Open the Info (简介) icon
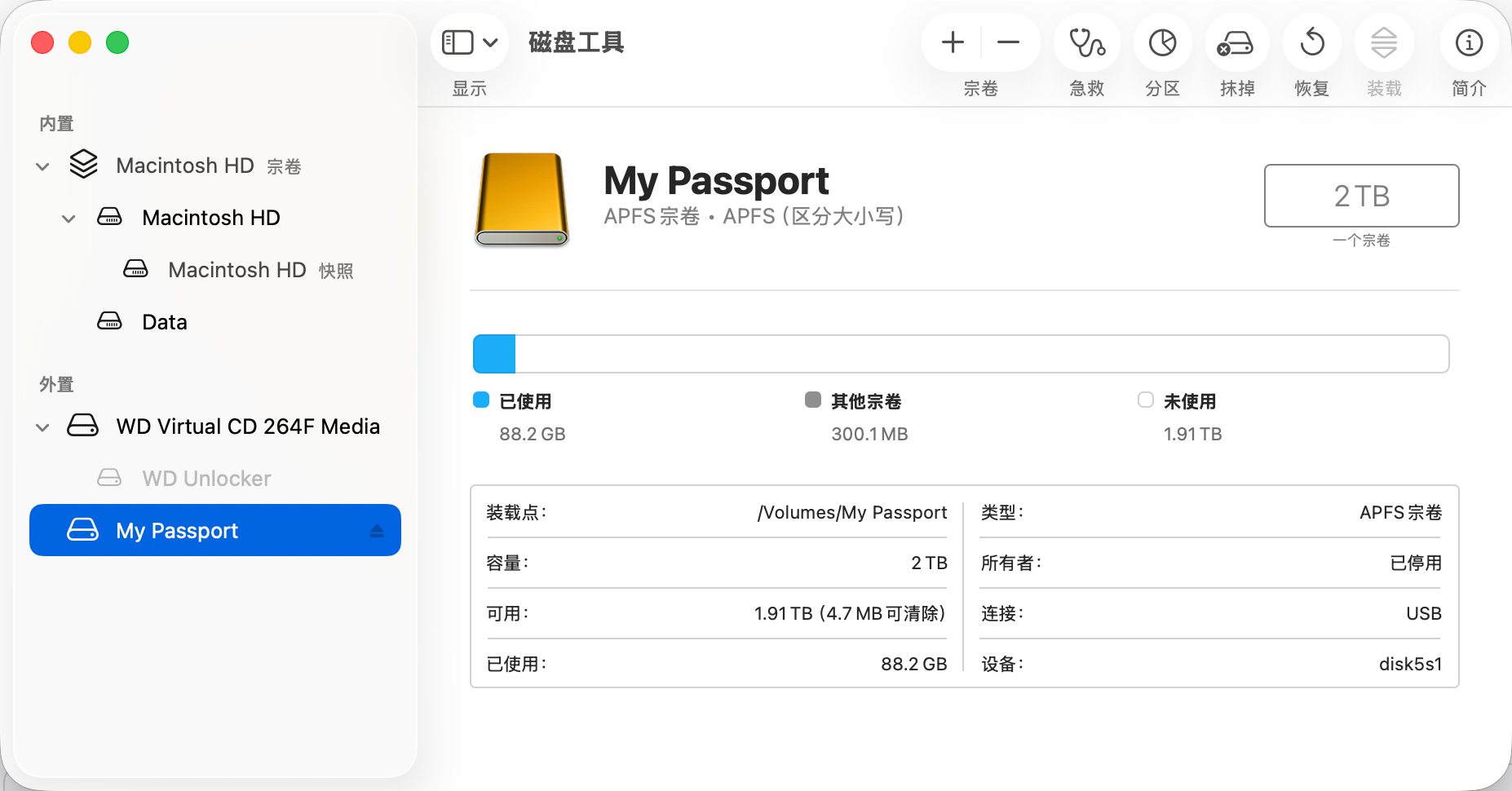 pyautogui.click(x=1469, y=43)
